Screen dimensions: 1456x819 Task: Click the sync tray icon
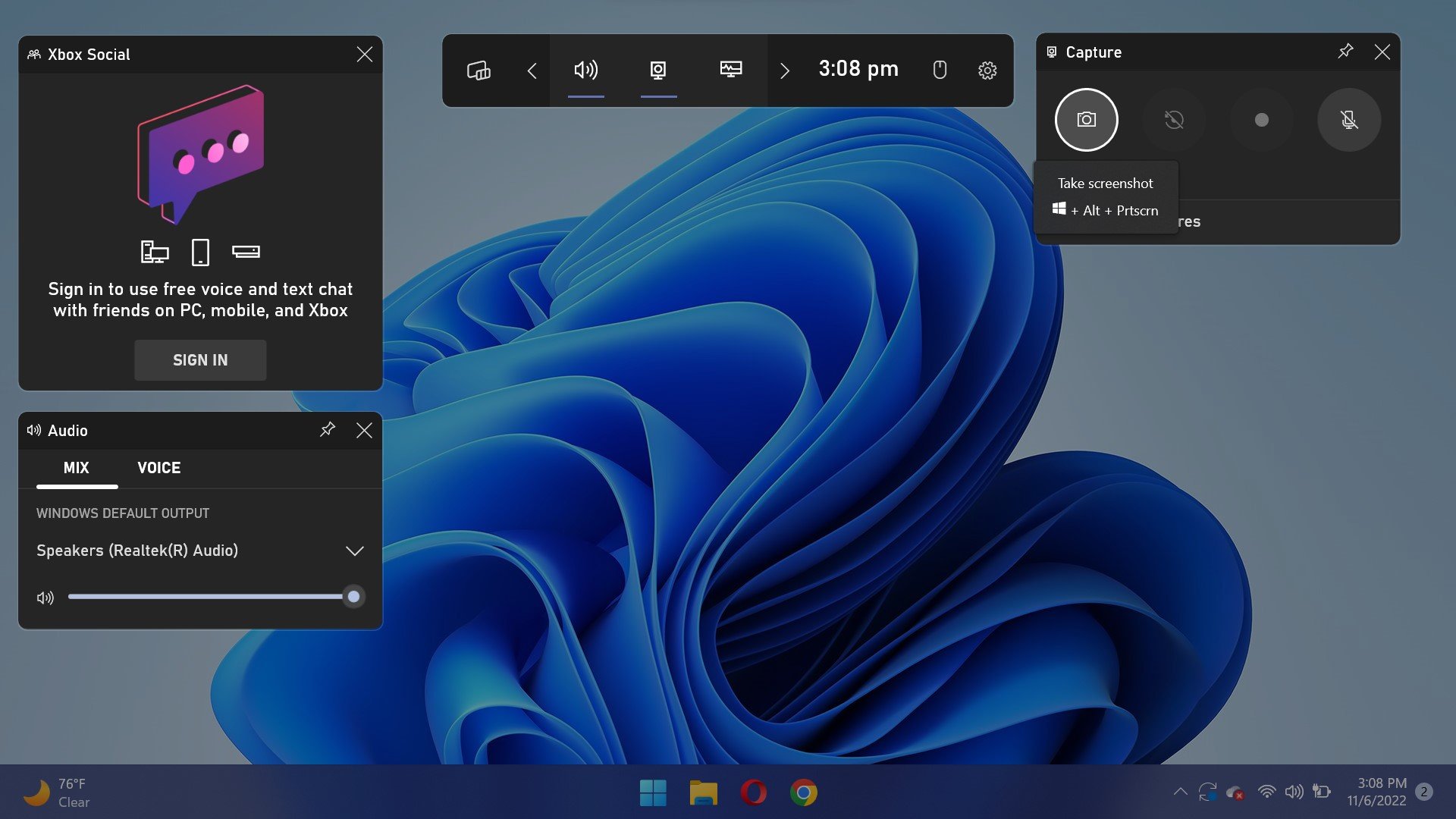1207,792
